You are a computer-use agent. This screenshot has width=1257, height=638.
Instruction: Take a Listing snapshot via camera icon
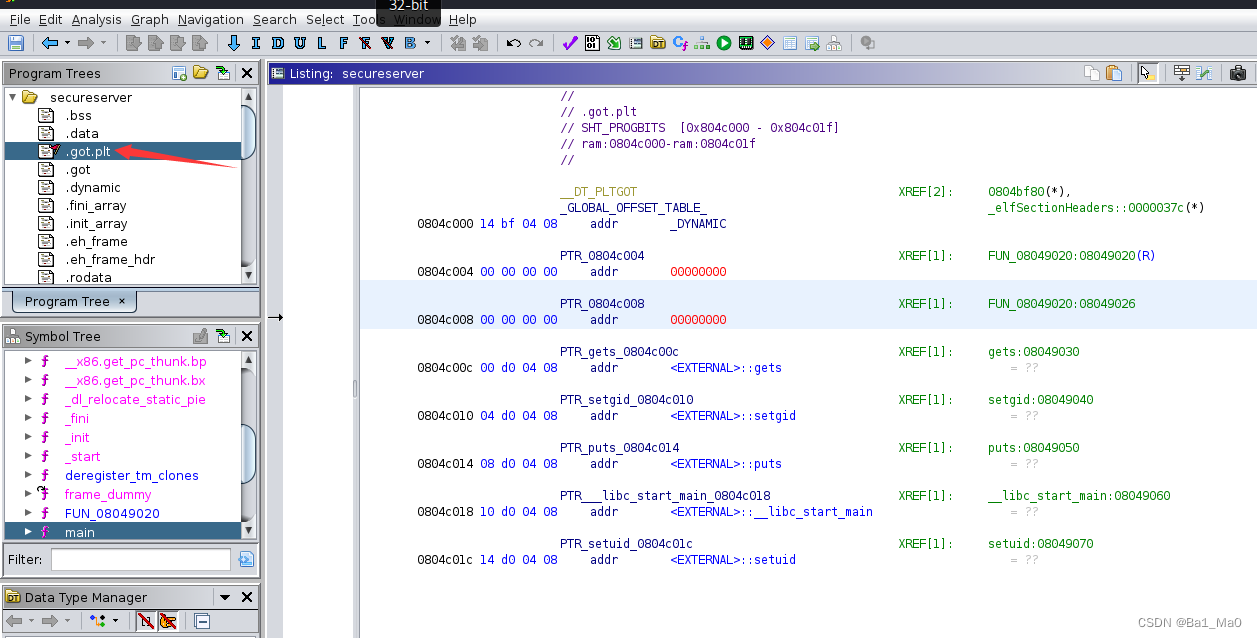[1238, 73]
